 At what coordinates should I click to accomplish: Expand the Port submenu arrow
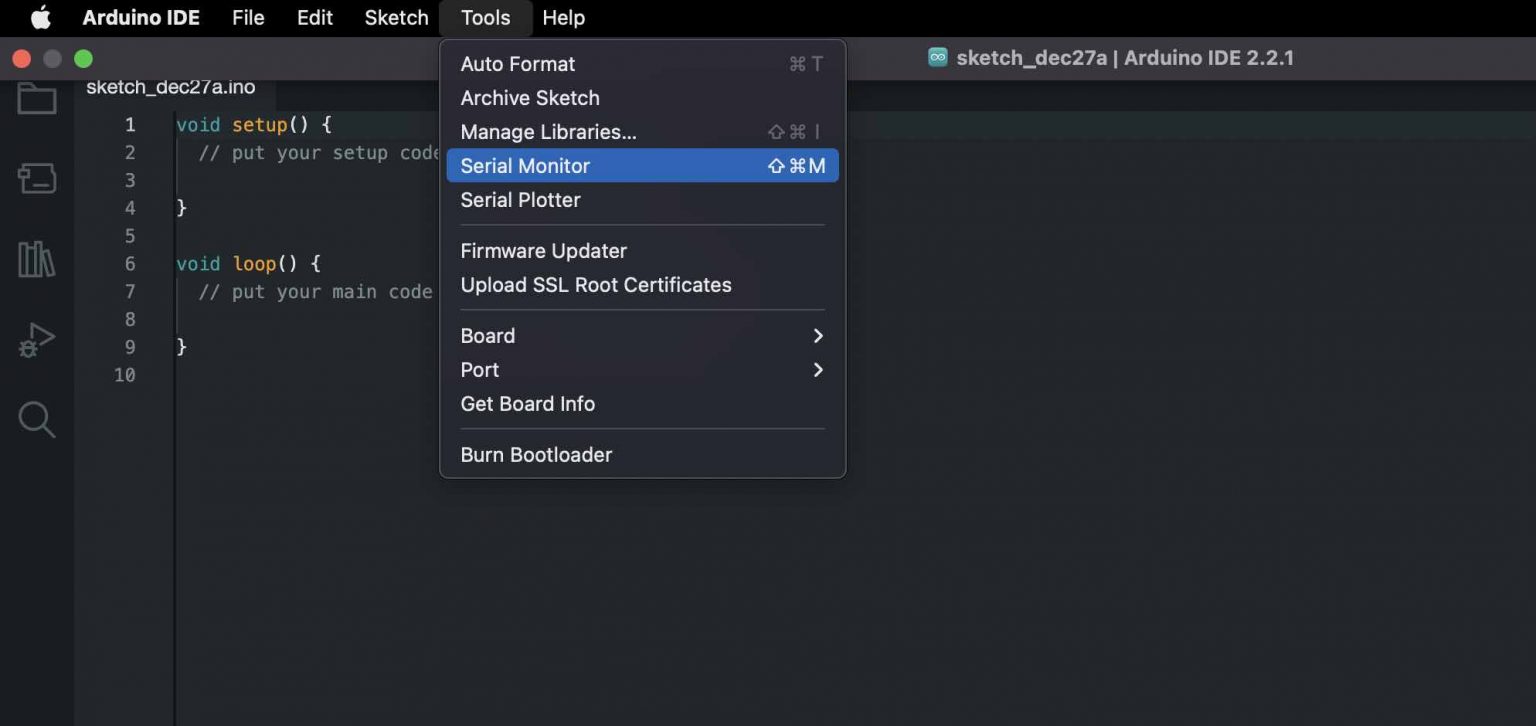click(817, 370)
